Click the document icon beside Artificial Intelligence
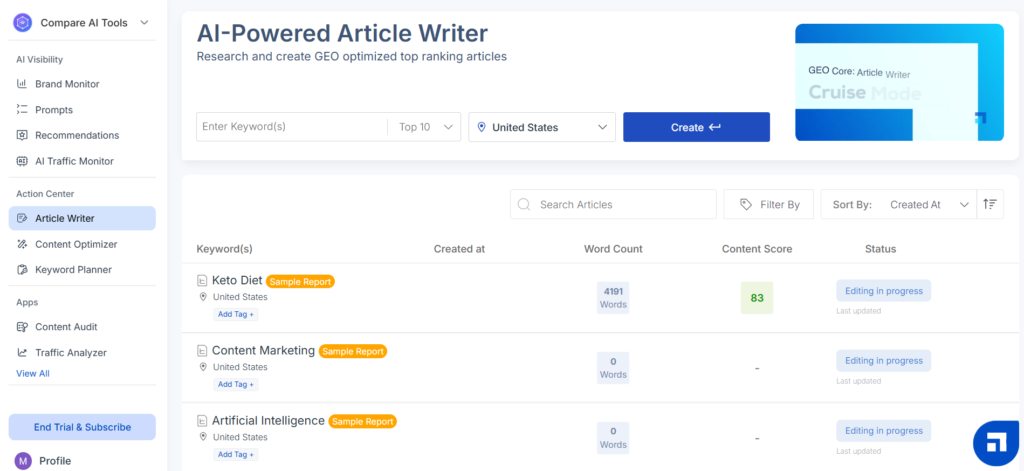Screen dimensions: 1024x471 pos(202,421)
